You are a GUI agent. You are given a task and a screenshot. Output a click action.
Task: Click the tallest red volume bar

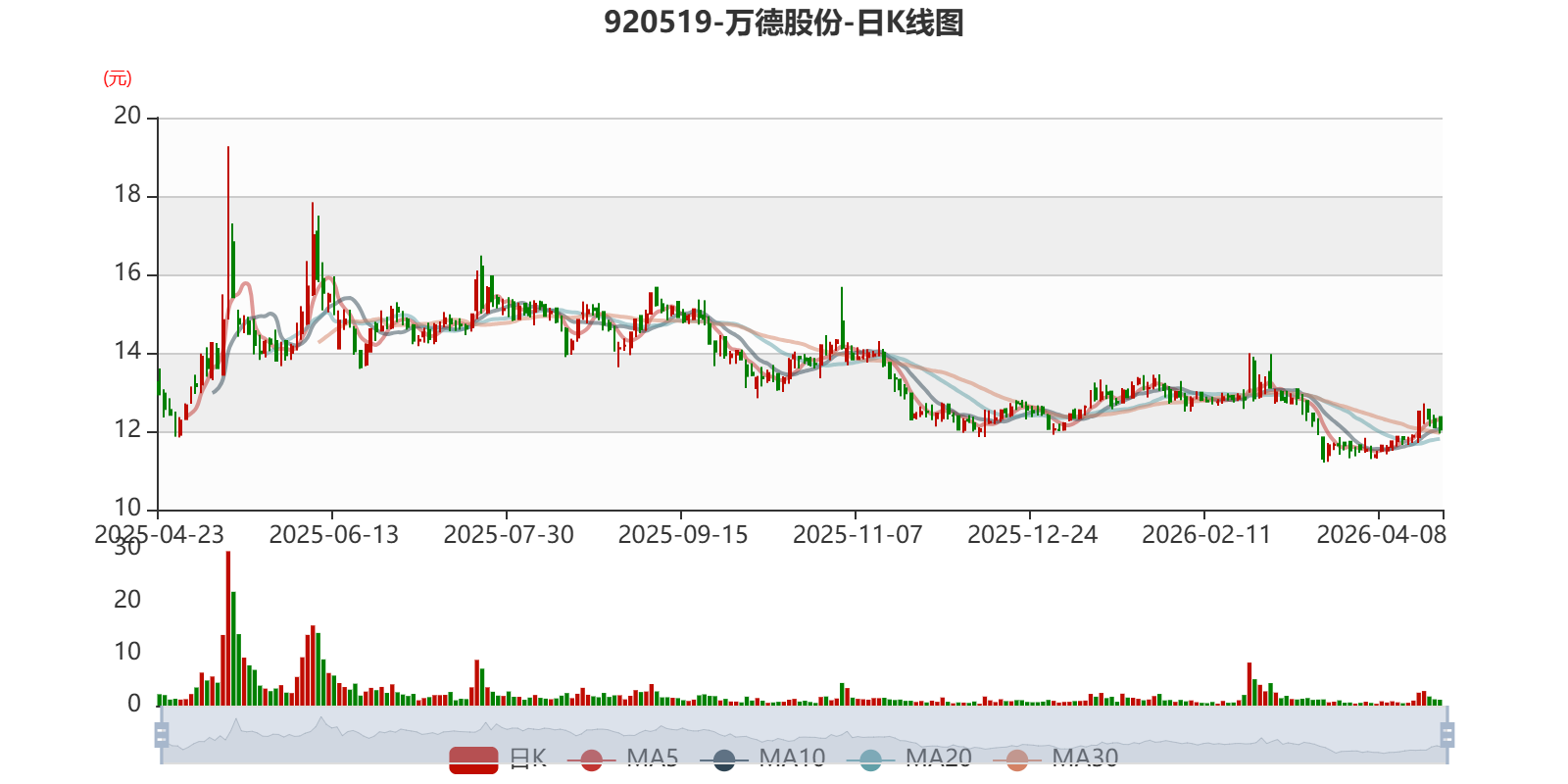(228, 628)
